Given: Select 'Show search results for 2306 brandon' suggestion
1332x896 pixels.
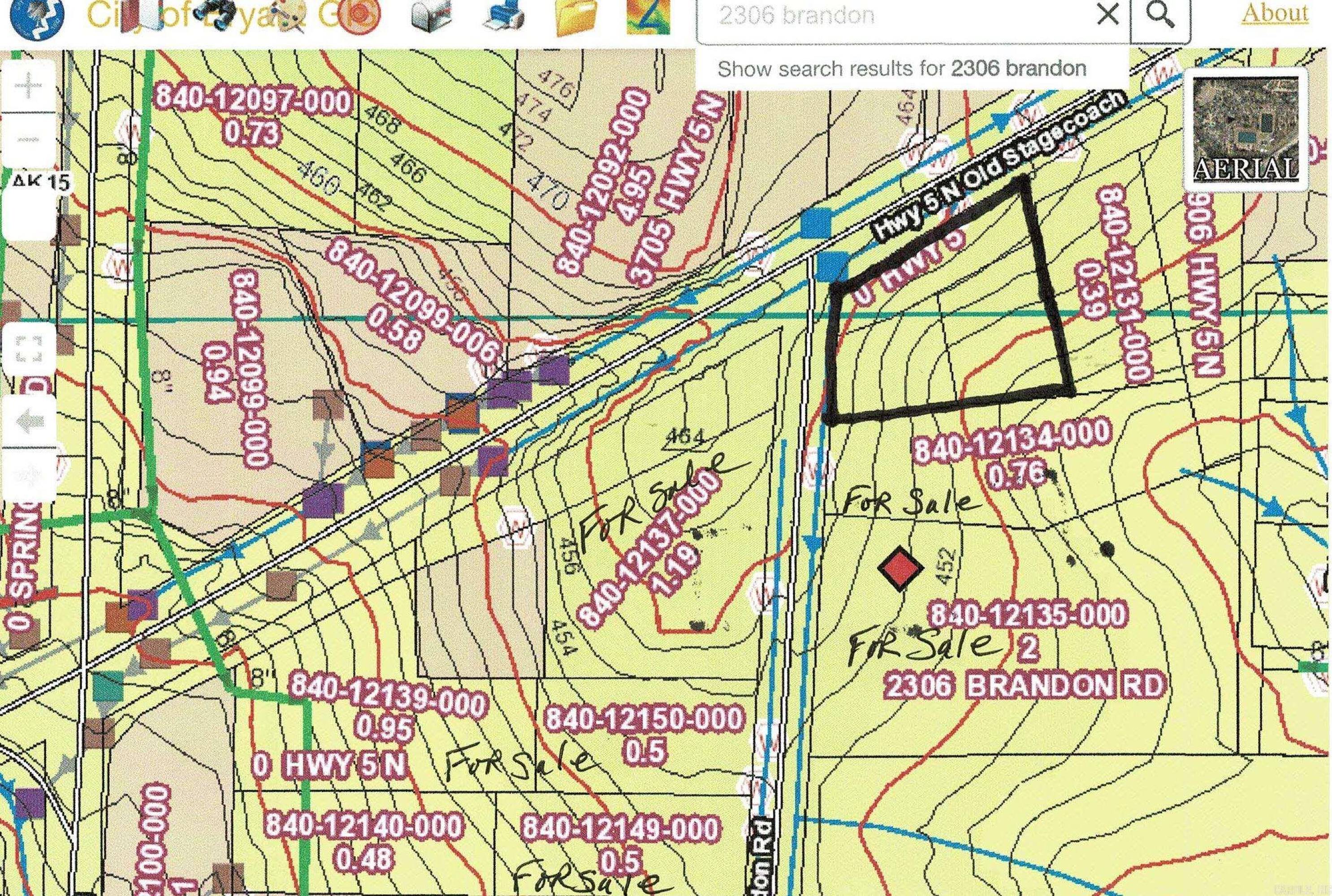Looking at the screenshot, I should click(902, 69).
